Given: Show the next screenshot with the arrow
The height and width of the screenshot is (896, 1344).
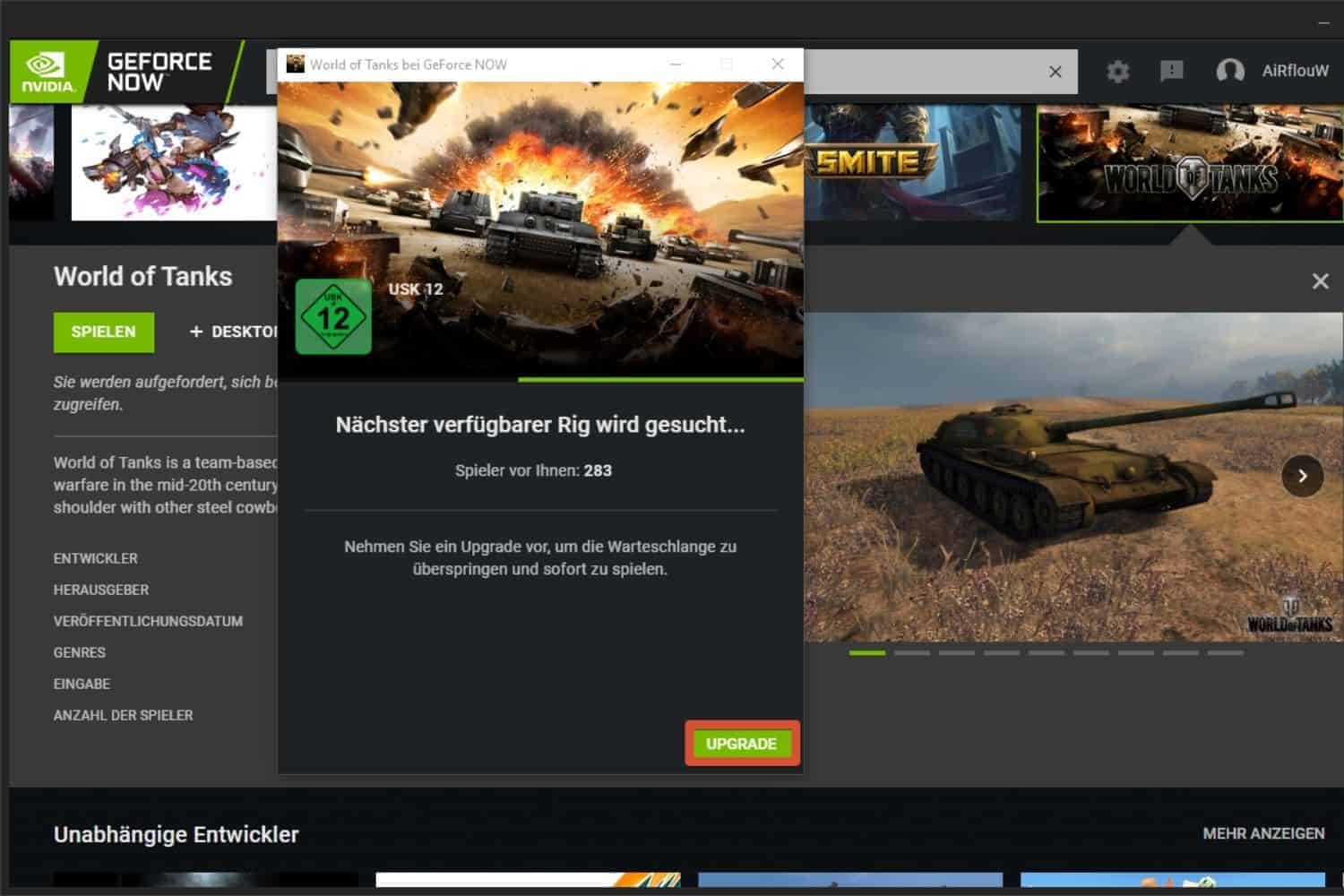Looking at the screenshot, I should [1302, 476].
